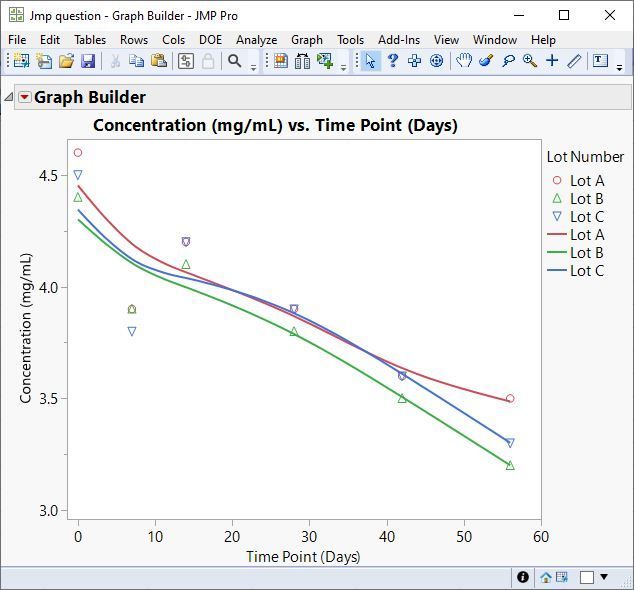Select the Help question mark tool
Image resolution: width=634 pixels, height=590 pixels.
(392, 61)
